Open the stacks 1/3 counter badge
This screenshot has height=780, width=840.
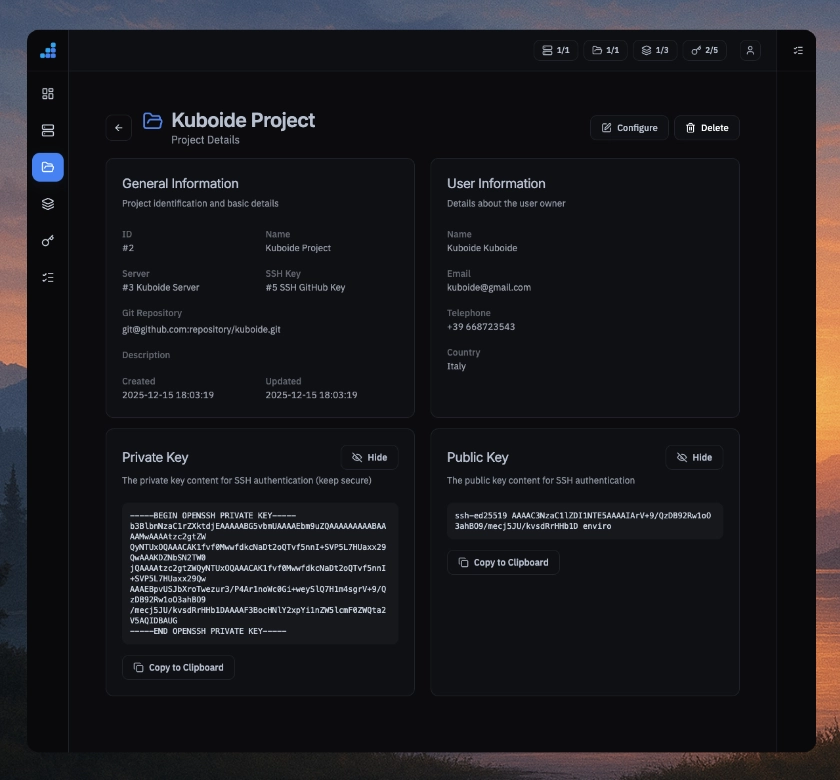point(655,50)
